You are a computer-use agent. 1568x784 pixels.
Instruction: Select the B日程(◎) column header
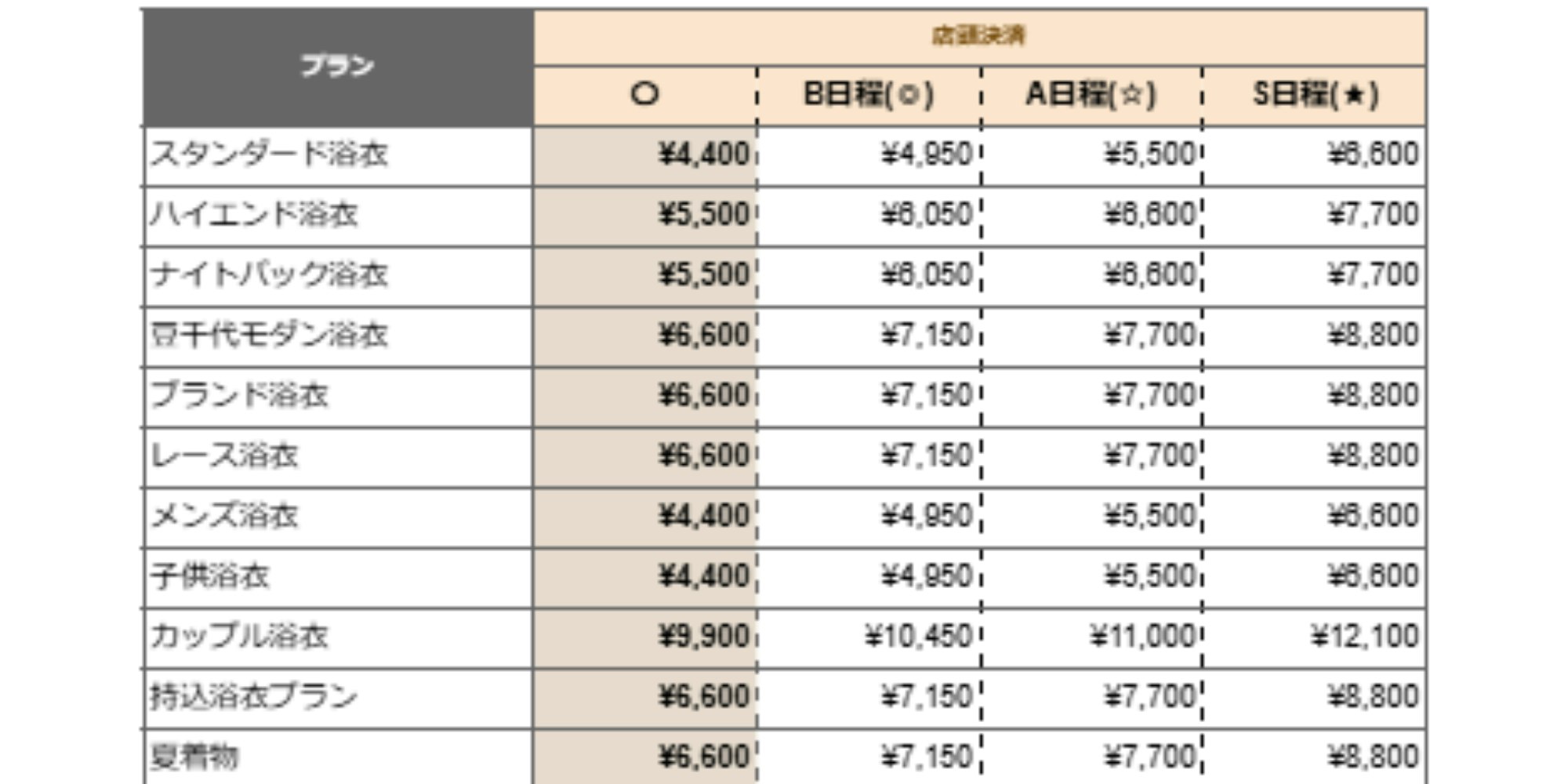pyautogui.click(x=869, y=95)
